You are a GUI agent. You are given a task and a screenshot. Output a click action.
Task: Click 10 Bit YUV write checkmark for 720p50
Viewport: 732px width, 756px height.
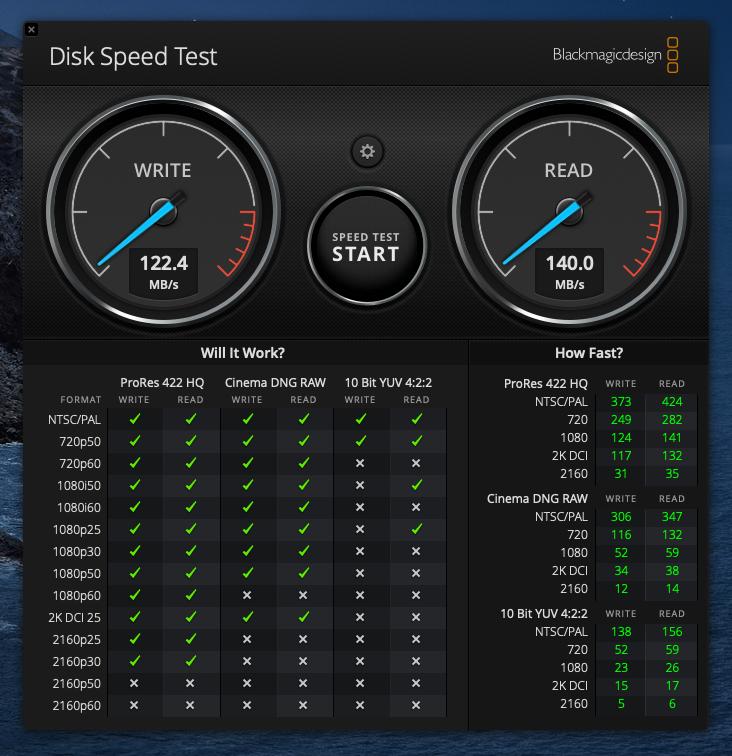[x=360, y=441]
